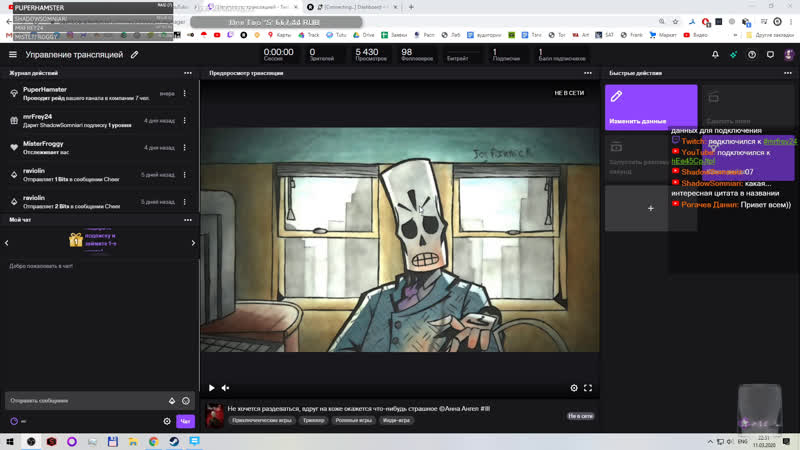Screen dimensions: 800x450
Task: Open the Другие закладки folder
Action: point(770,35)
